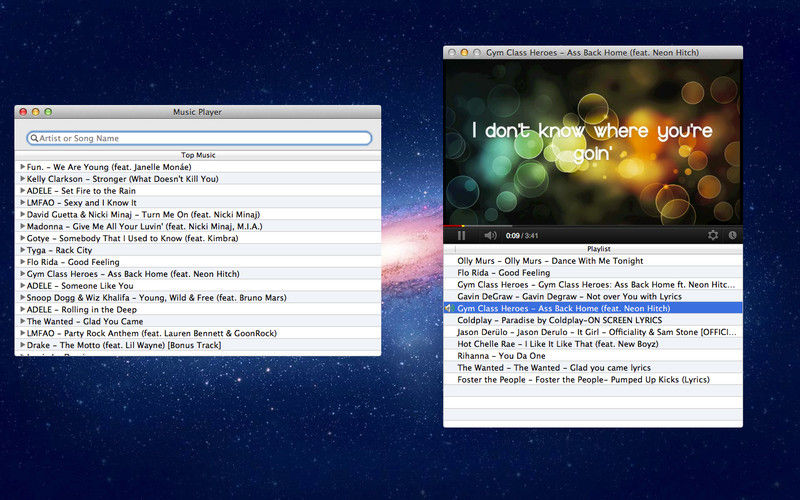Expand Gym Class Heroes row in Top Music
The height and width of the screenshot is (500, 800).
click(22, 273)
